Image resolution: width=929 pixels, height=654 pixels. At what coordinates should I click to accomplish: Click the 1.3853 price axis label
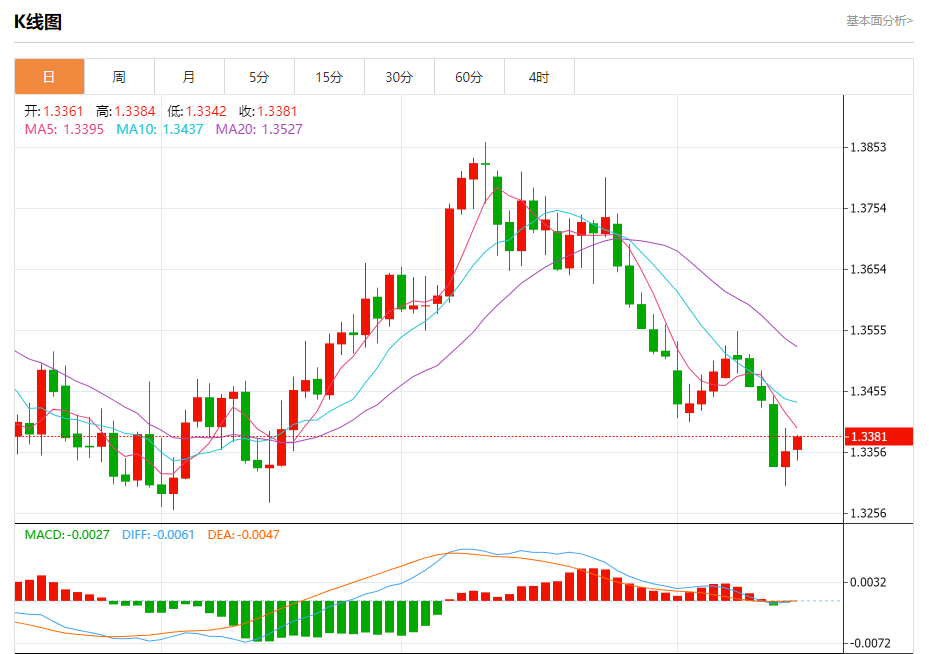868,147
